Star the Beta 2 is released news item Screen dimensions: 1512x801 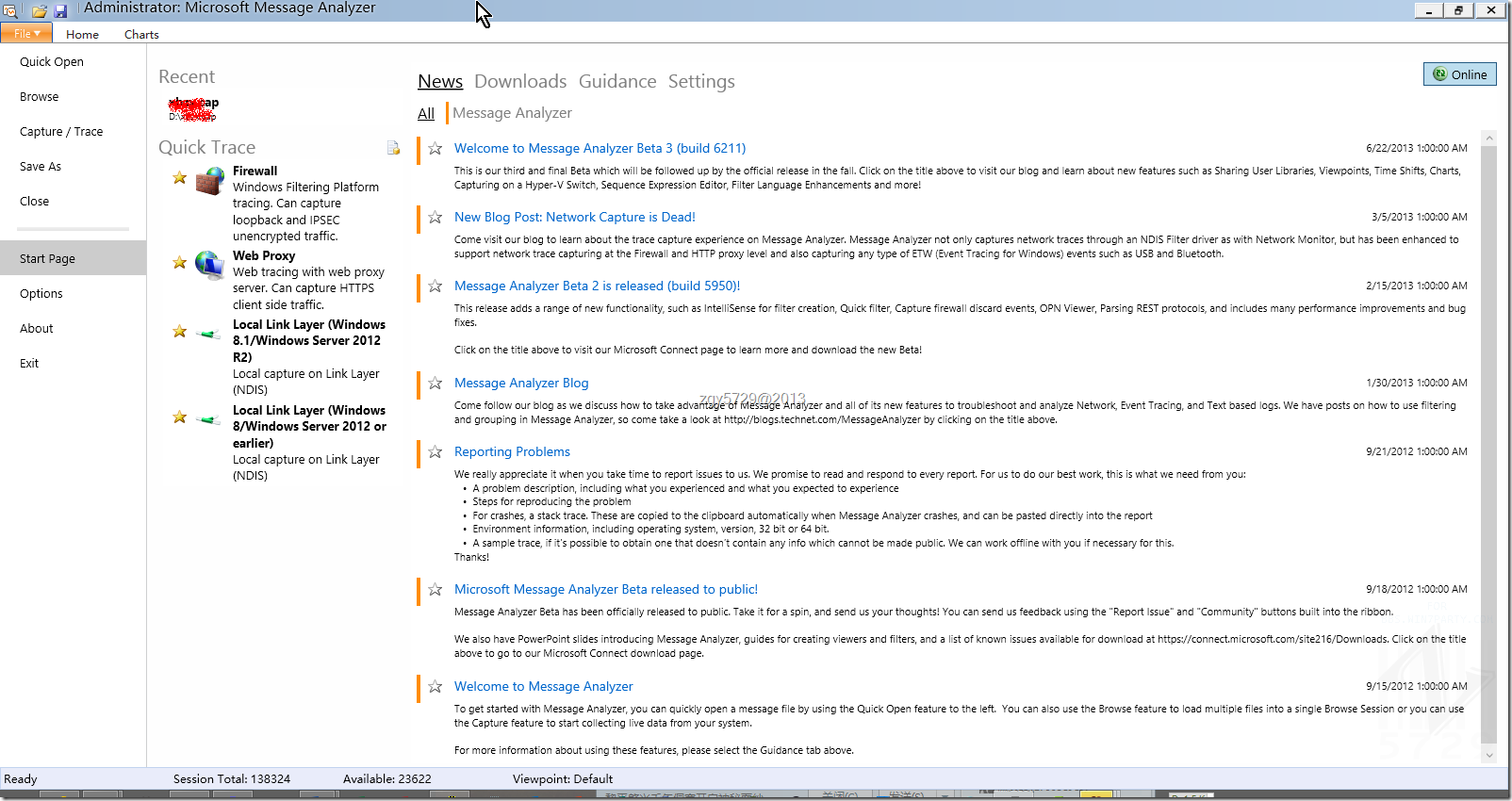point(435,286)
